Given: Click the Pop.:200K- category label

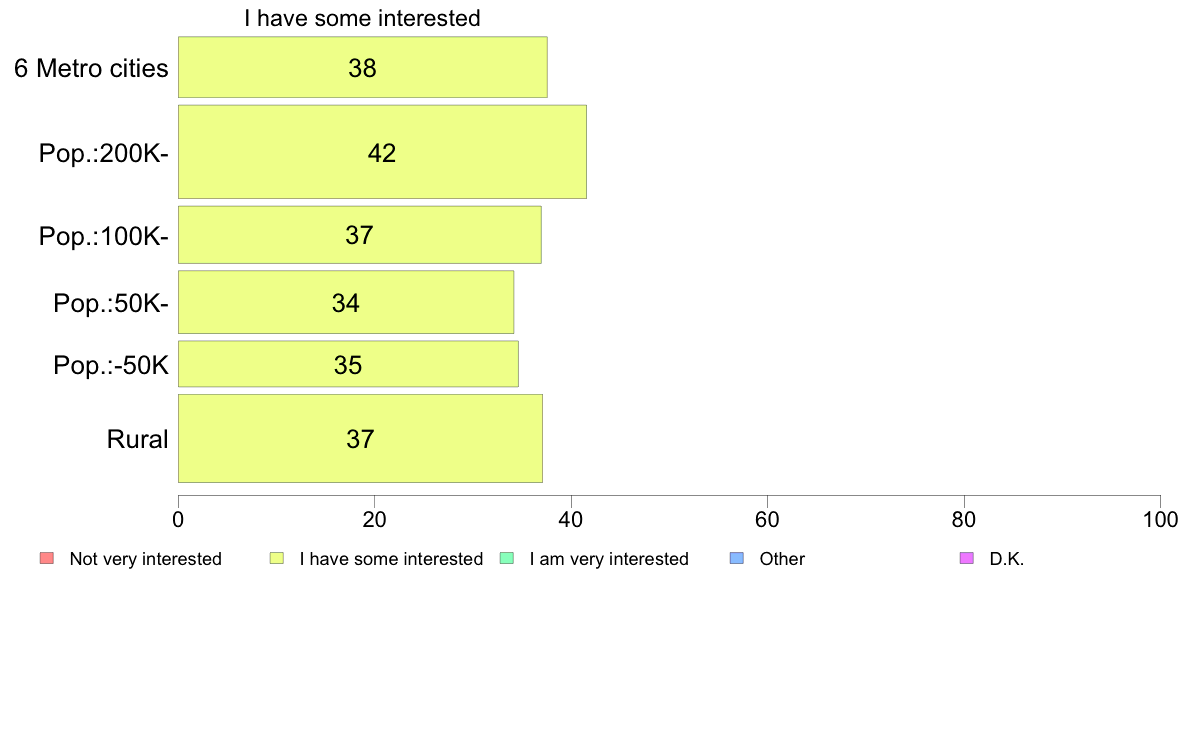Looking at the screenshot, I should [x=104, y=153].
